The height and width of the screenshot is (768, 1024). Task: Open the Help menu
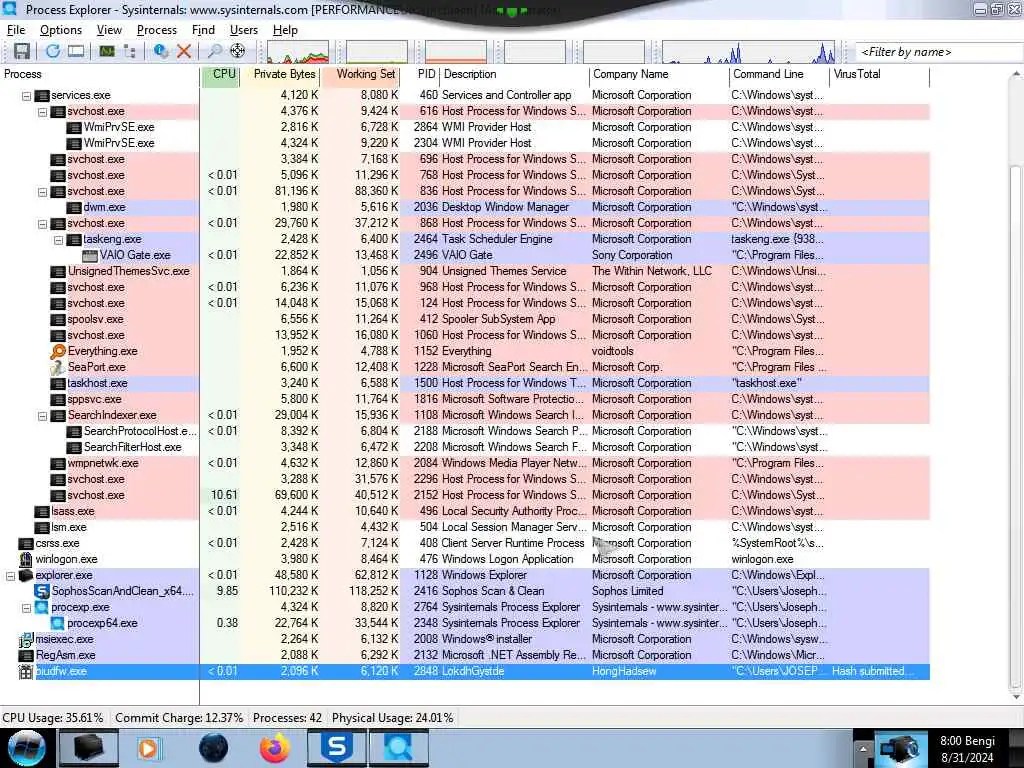tap(285, 30)
